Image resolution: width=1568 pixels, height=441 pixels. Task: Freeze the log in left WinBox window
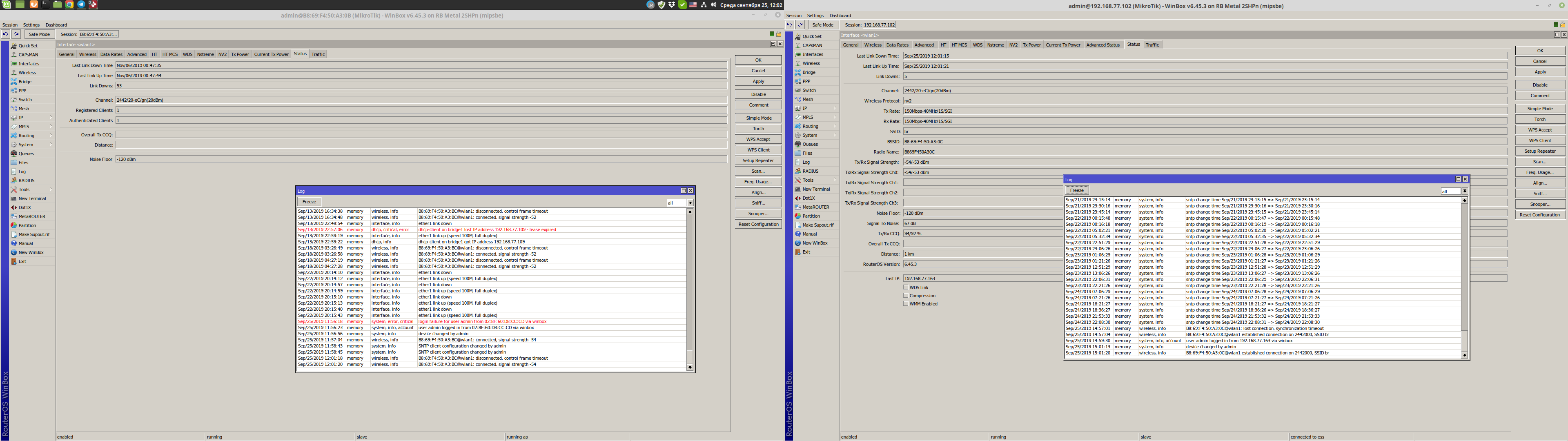[309, 202]
